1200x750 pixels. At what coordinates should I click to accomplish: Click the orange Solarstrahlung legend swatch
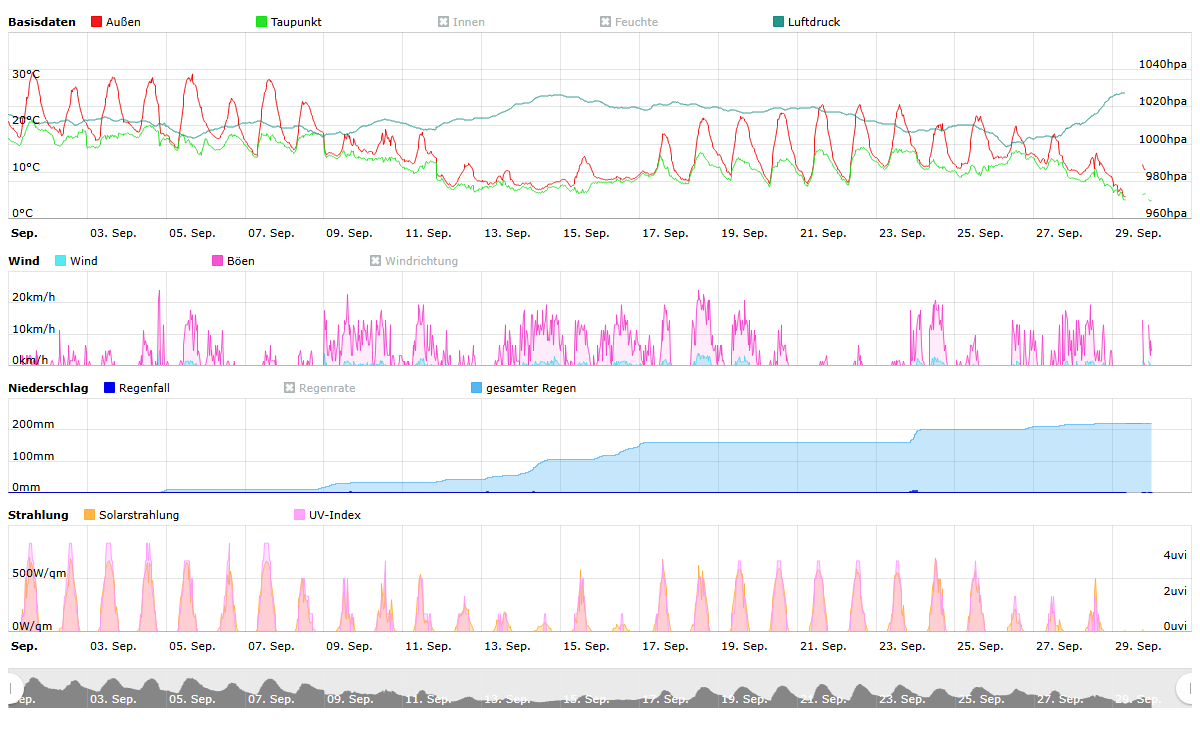pyautogui.click(x=90, y=515)
